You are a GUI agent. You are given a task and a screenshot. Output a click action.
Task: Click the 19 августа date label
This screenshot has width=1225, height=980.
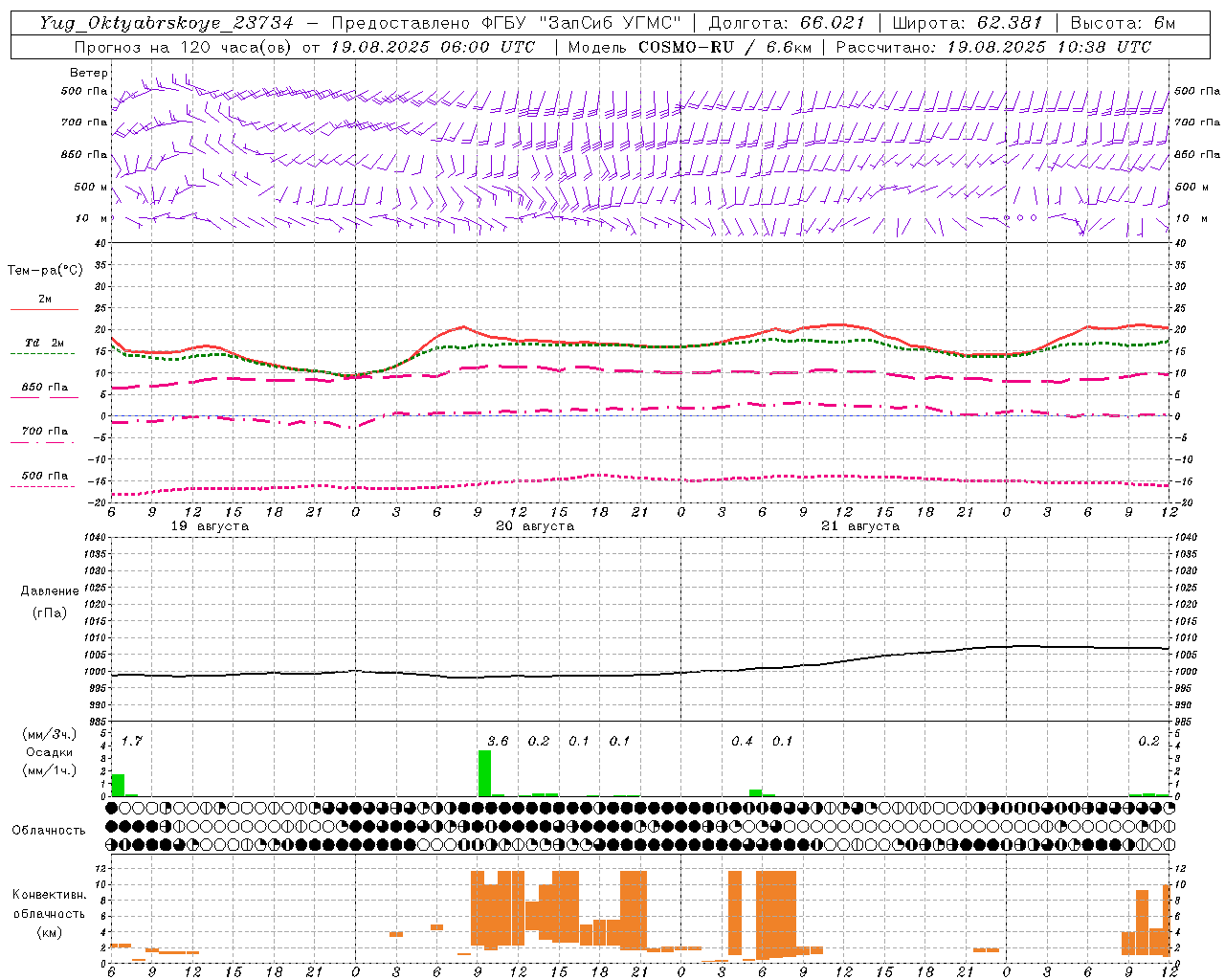pyautogui.click(x=210, y=525)
